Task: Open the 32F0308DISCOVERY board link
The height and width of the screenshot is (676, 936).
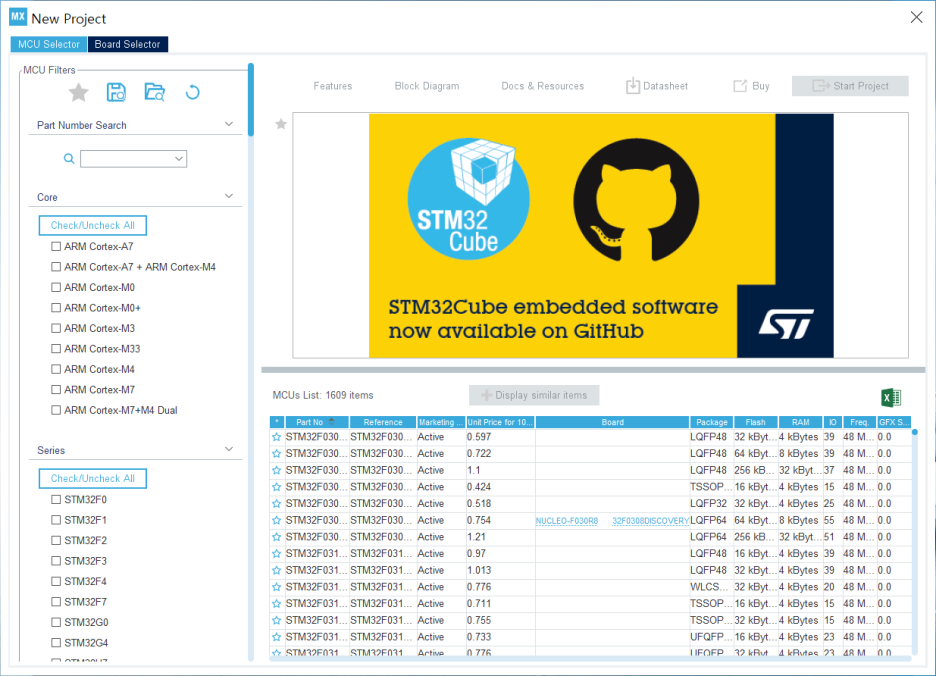Action: (x=650, y=521)
